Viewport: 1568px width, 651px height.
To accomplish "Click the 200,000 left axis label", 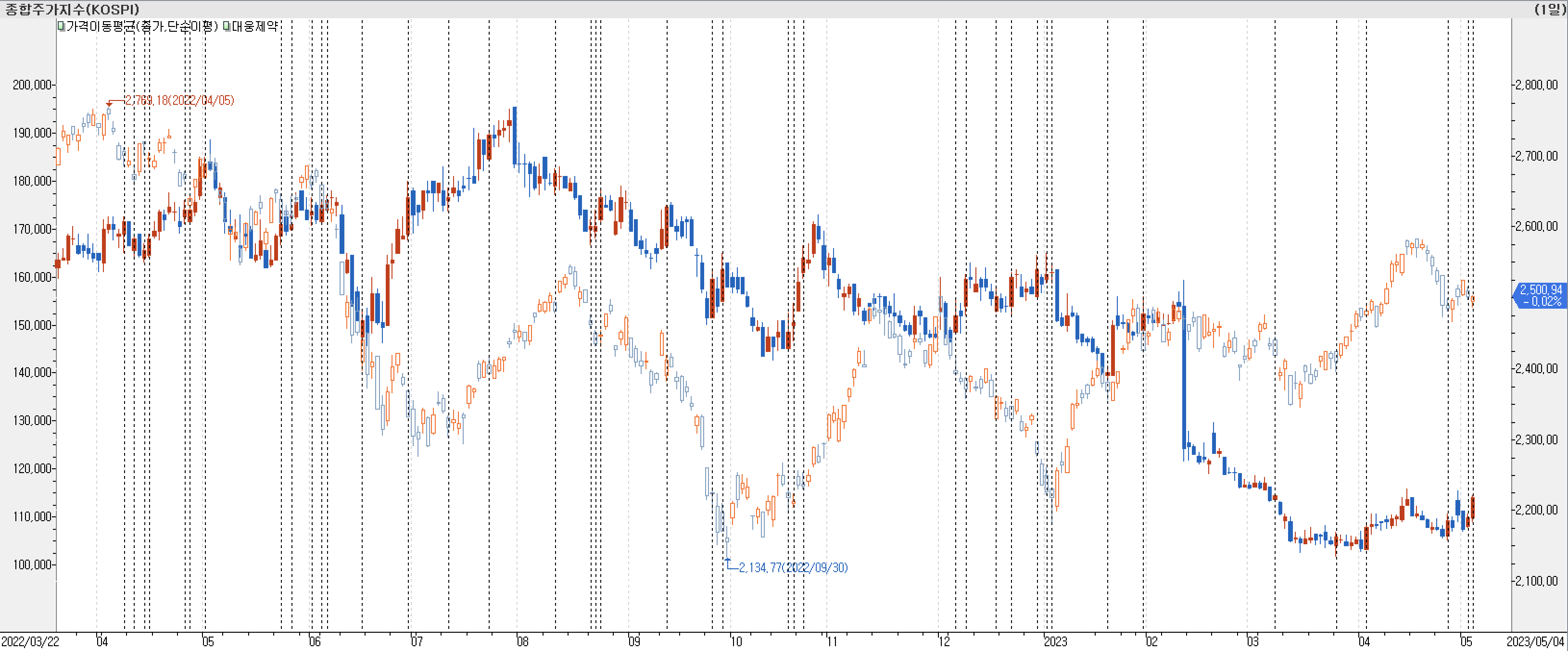I will [x=32, y=85].
